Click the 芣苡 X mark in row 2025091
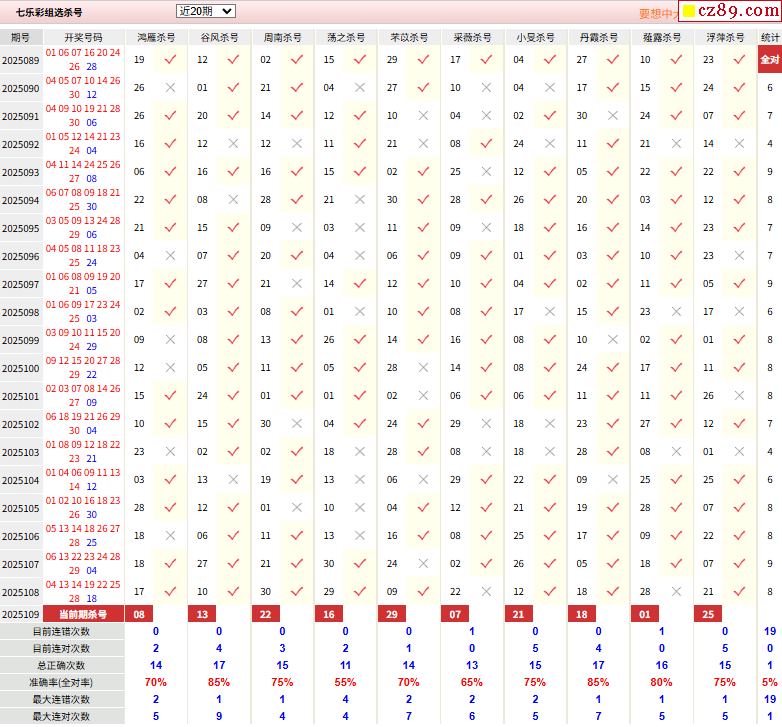Screen dimensions: 782x727 423,116
